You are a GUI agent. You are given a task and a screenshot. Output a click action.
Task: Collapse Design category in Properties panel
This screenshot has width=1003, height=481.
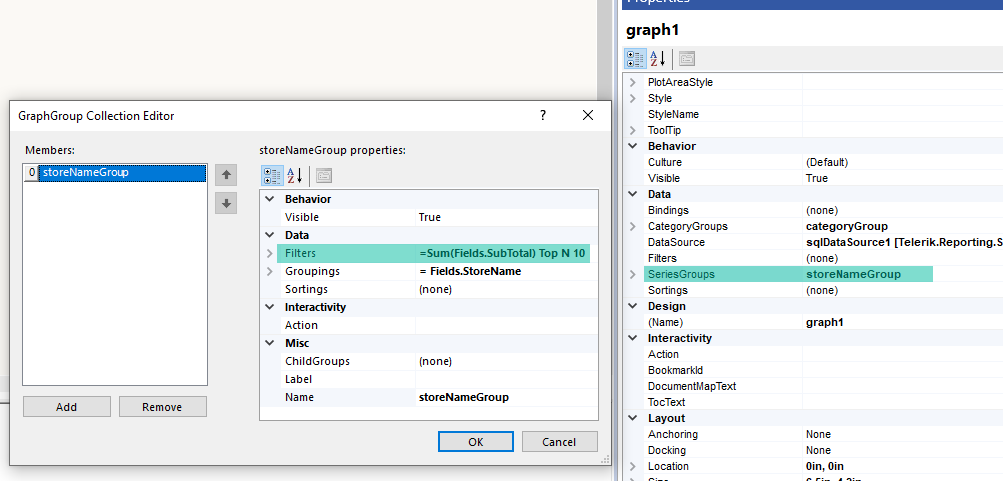click(x=633, y=306)
